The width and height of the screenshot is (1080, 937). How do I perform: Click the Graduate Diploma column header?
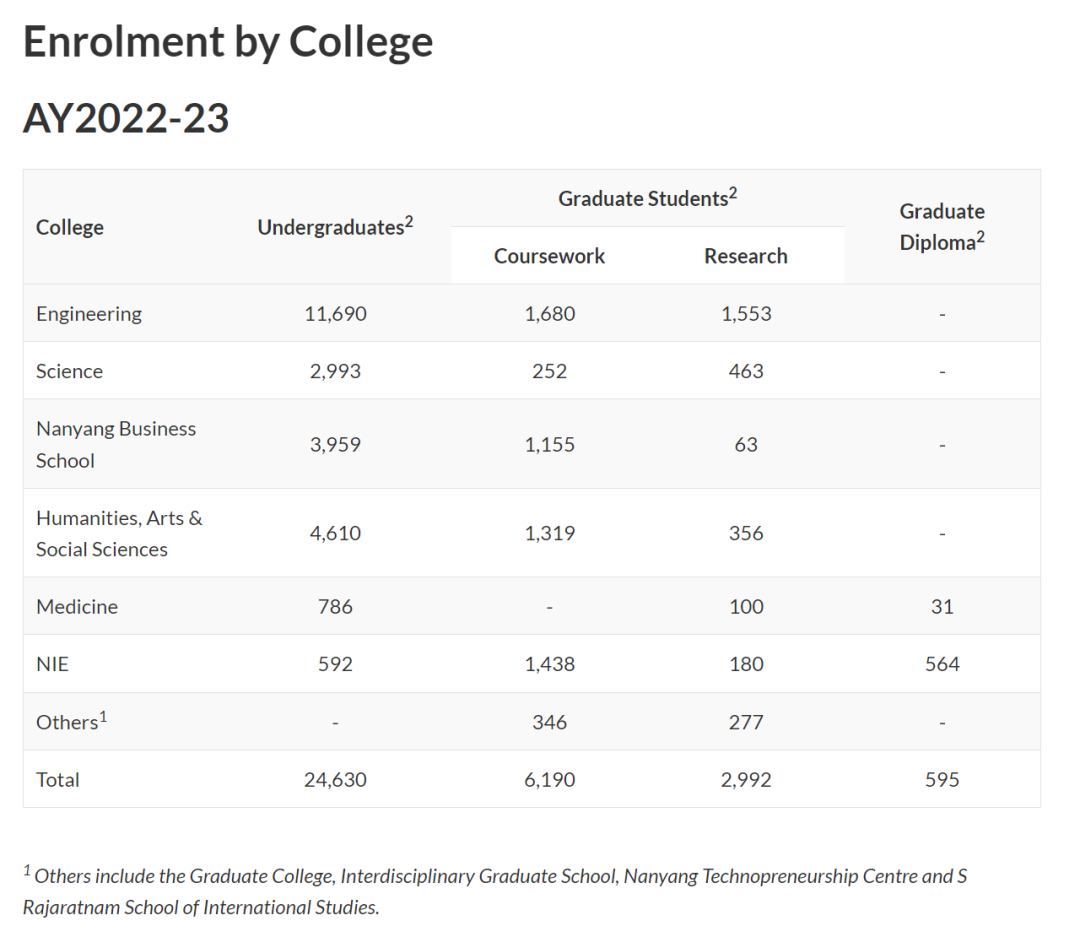click(941, 227)
